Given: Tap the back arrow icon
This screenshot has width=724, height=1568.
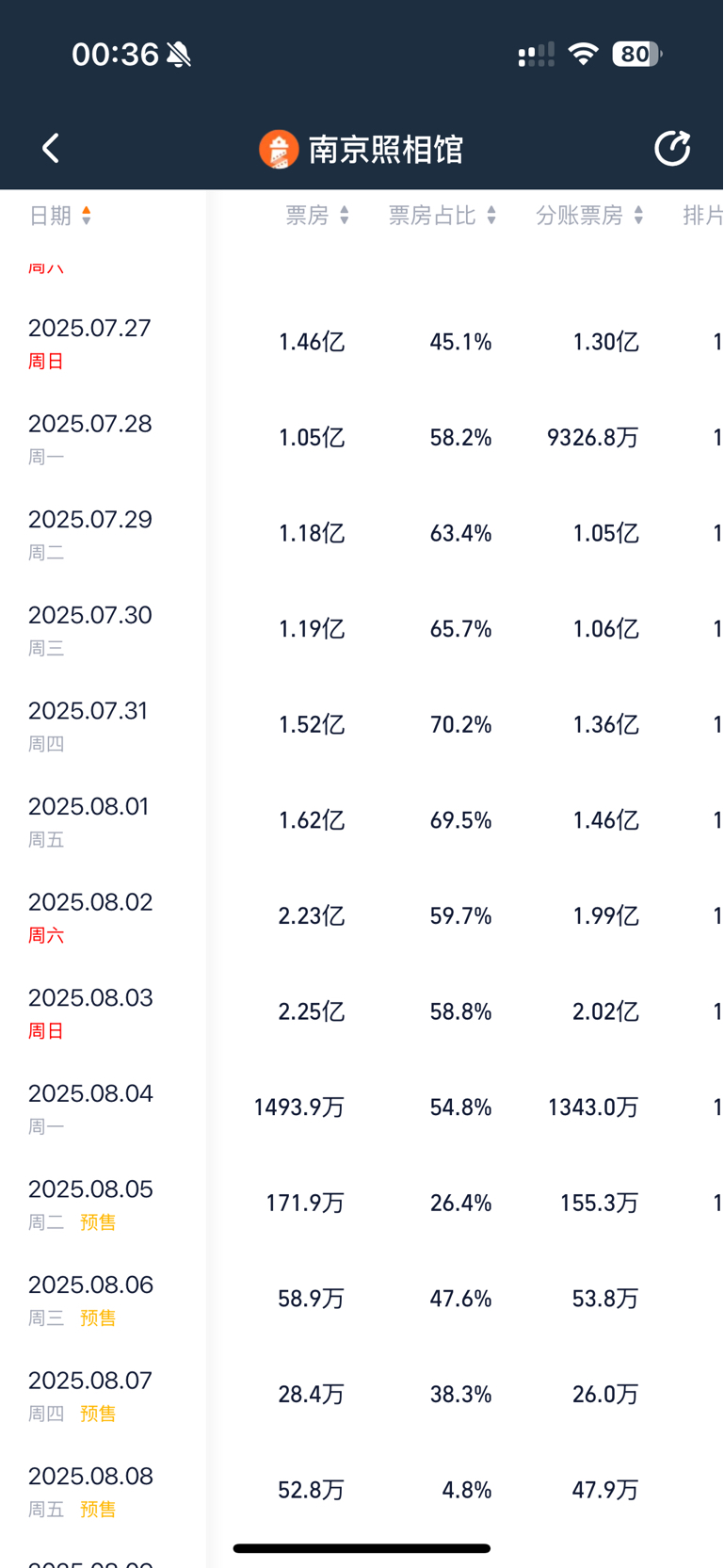Looking at the screenshot, I should pyautogui.click(x=51, y=148).
